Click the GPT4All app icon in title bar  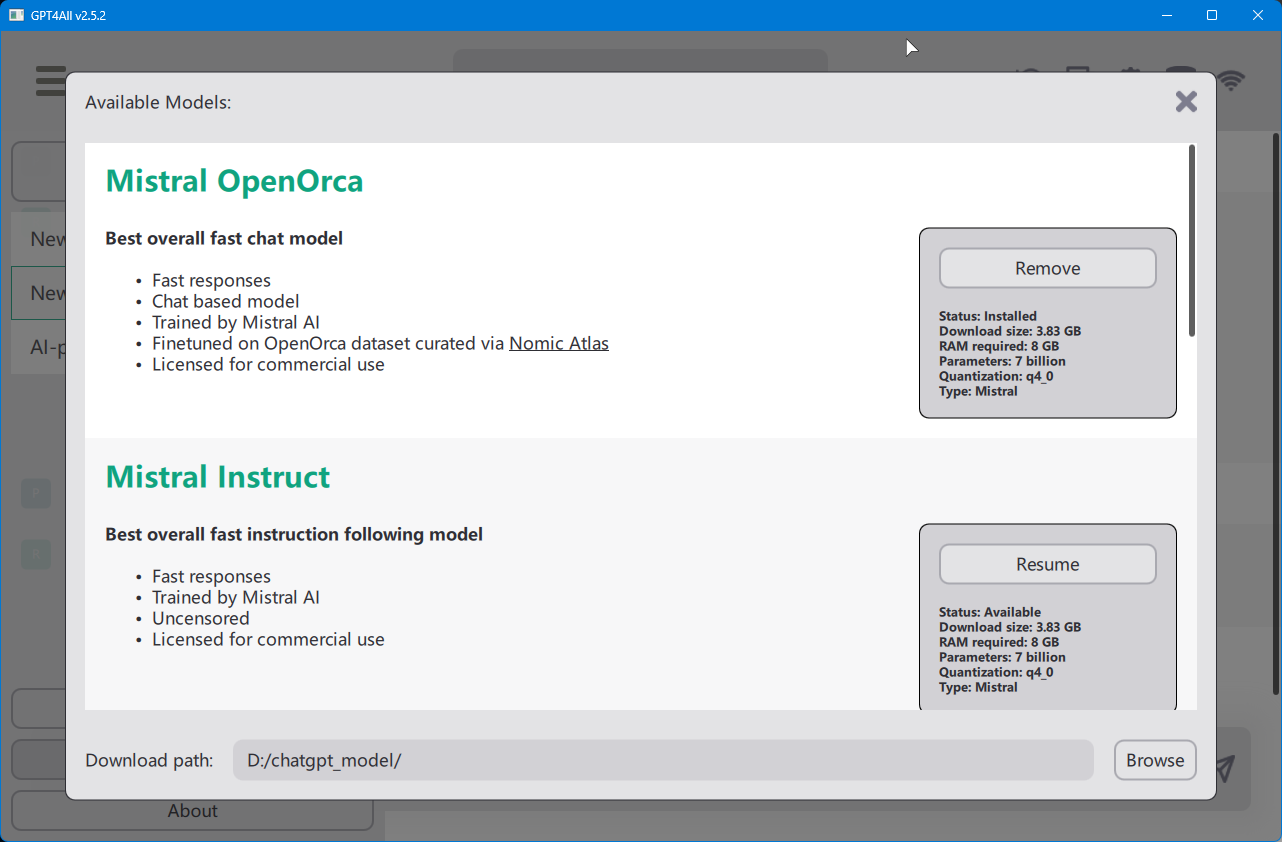click(x=16, y=15)
